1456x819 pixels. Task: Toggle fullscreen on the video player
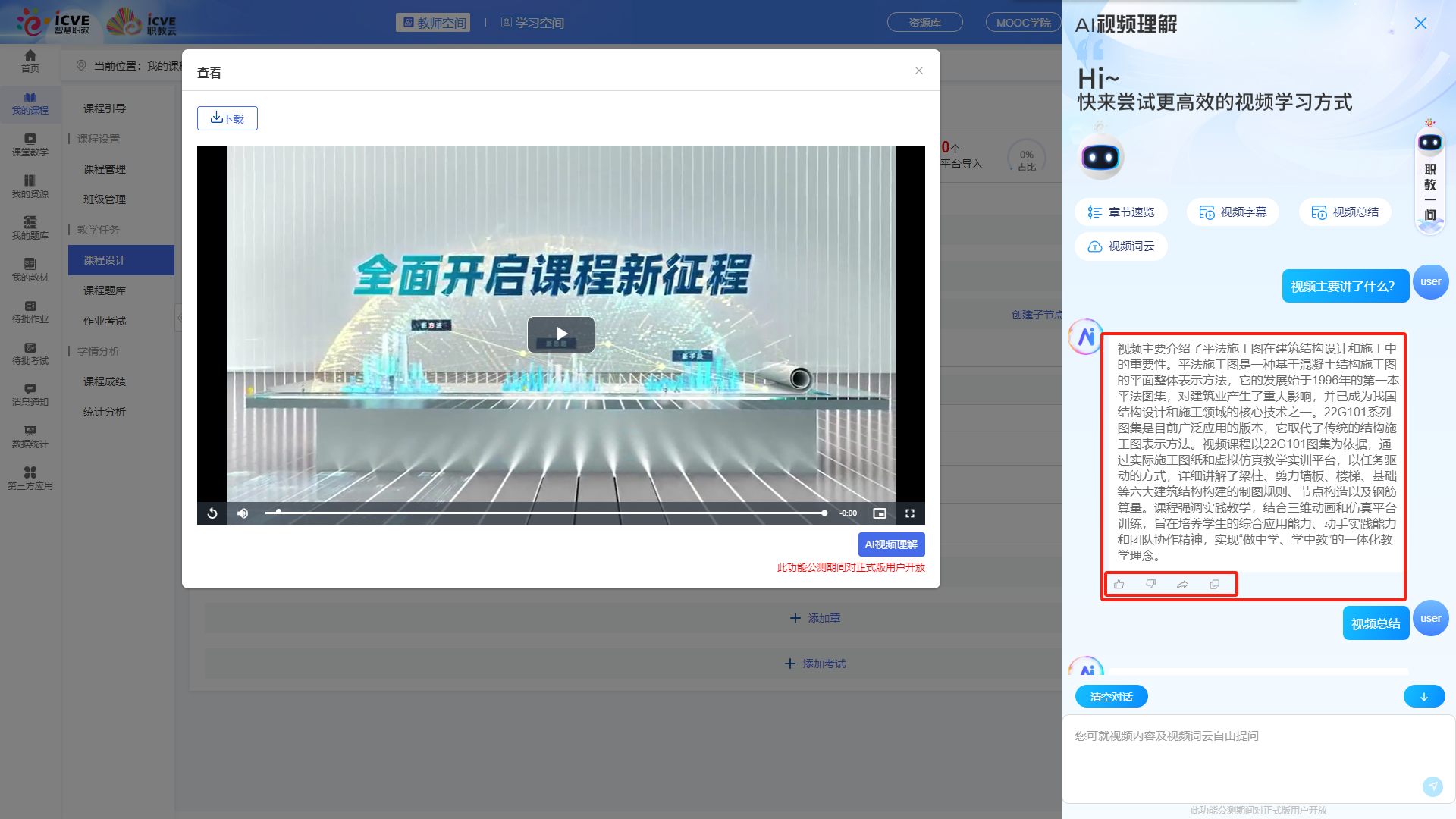[909, 513]
